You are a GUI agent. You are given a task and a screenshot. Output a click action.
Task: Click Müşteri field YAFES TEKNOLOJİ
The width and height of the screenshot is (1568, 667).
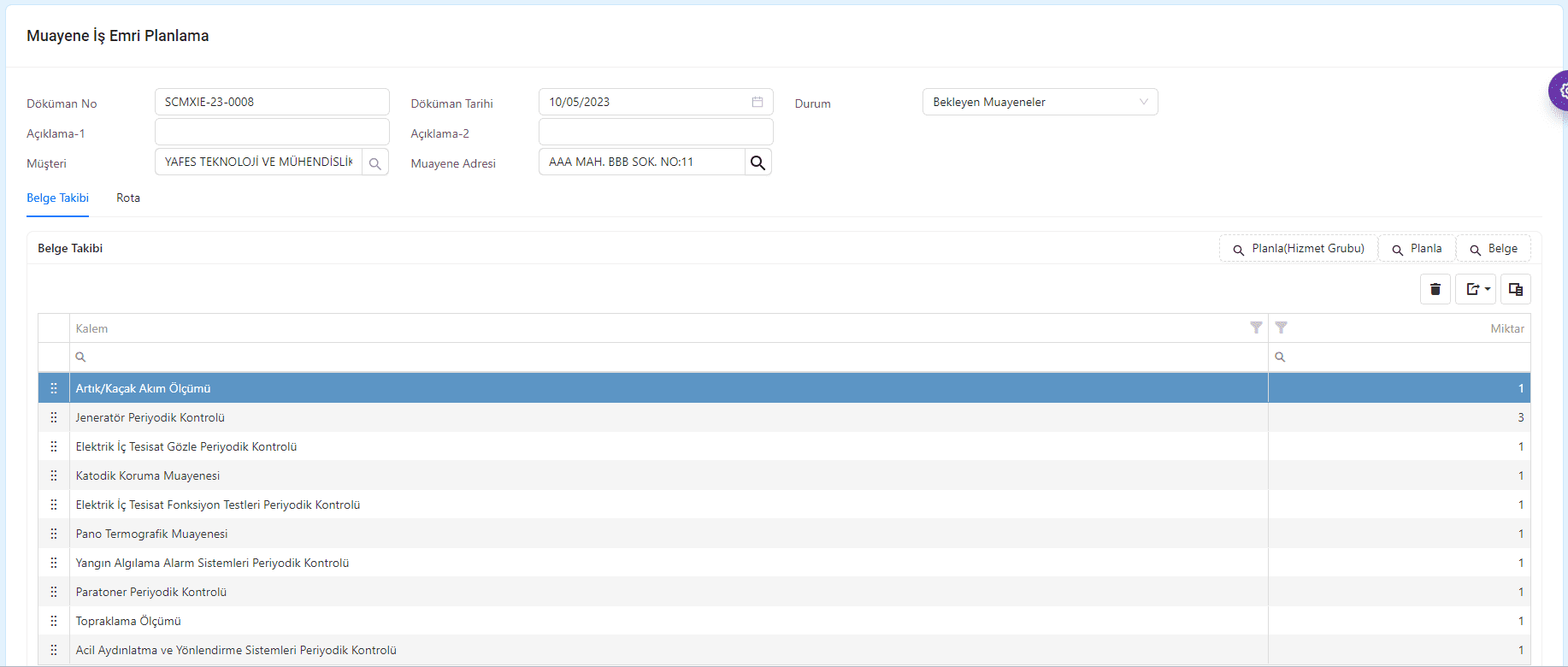coord(258,162)
